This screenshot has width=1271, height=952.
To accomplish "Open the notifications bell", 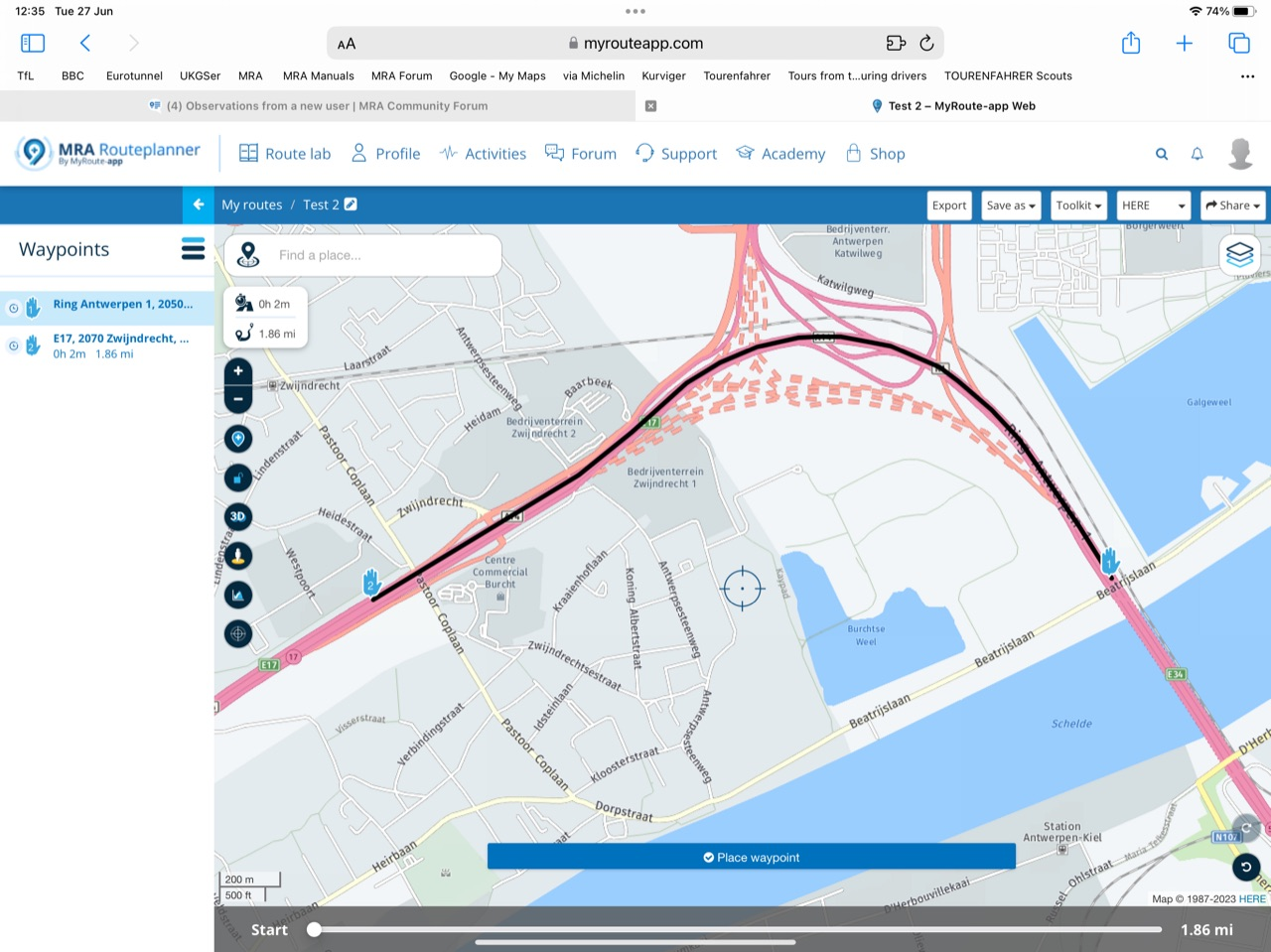I will point(1198,154).
